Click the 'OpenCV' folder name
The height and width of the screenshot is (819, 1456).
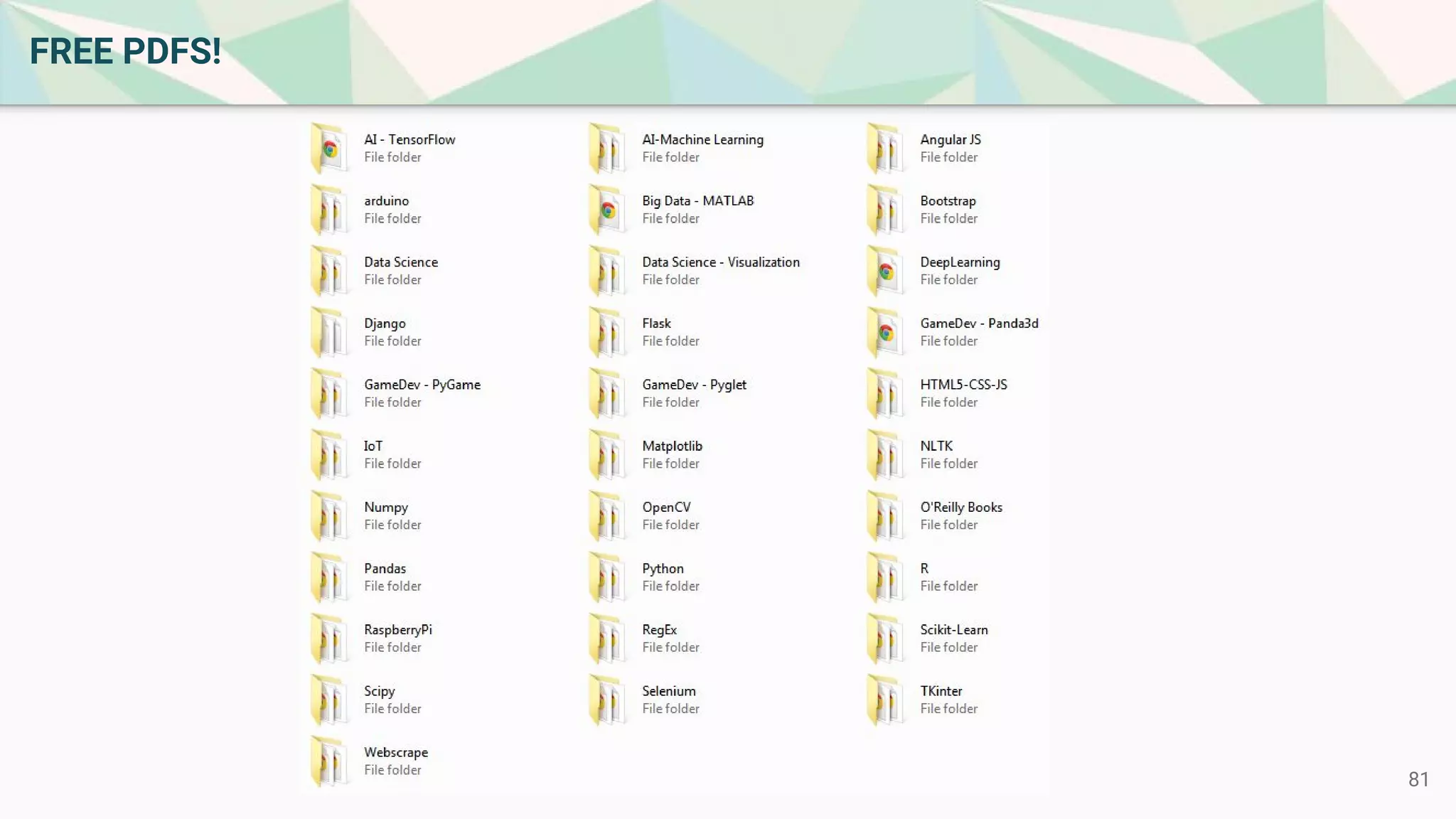pos(666,508)
